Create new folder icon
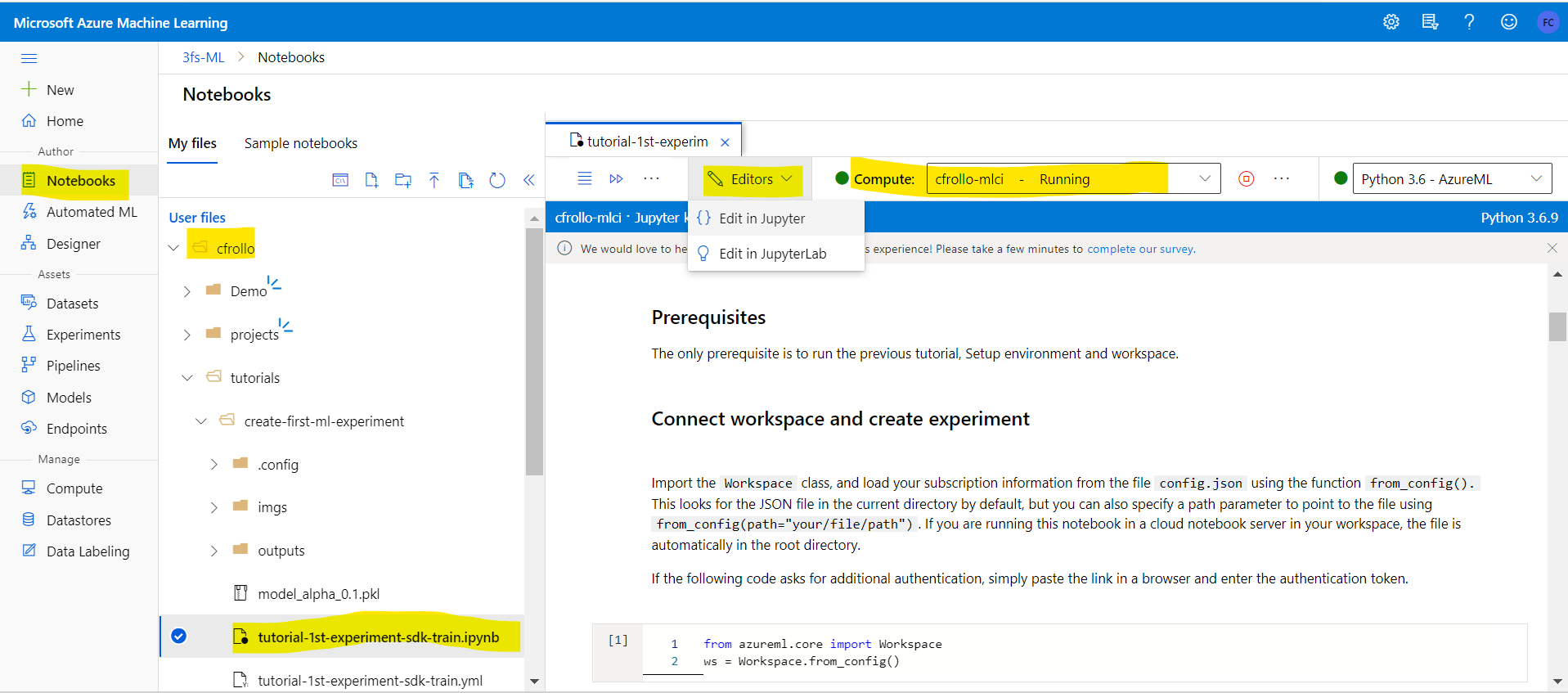1568x693 pixels. click(x=403, y=180)
